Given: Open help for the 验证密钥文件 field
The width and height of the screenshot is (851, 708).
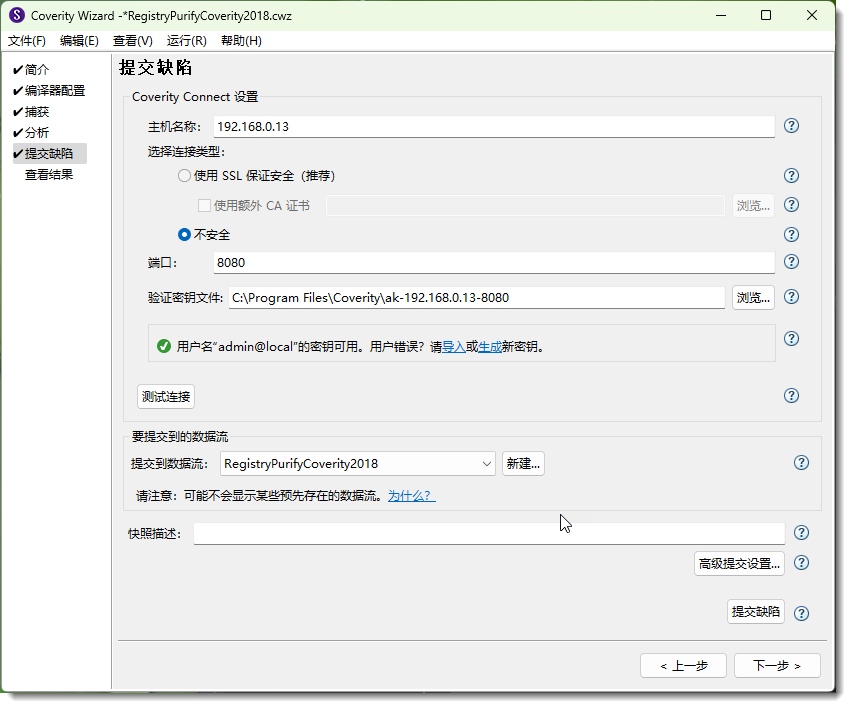Looking at the screenshot, I should click(791, 297).
